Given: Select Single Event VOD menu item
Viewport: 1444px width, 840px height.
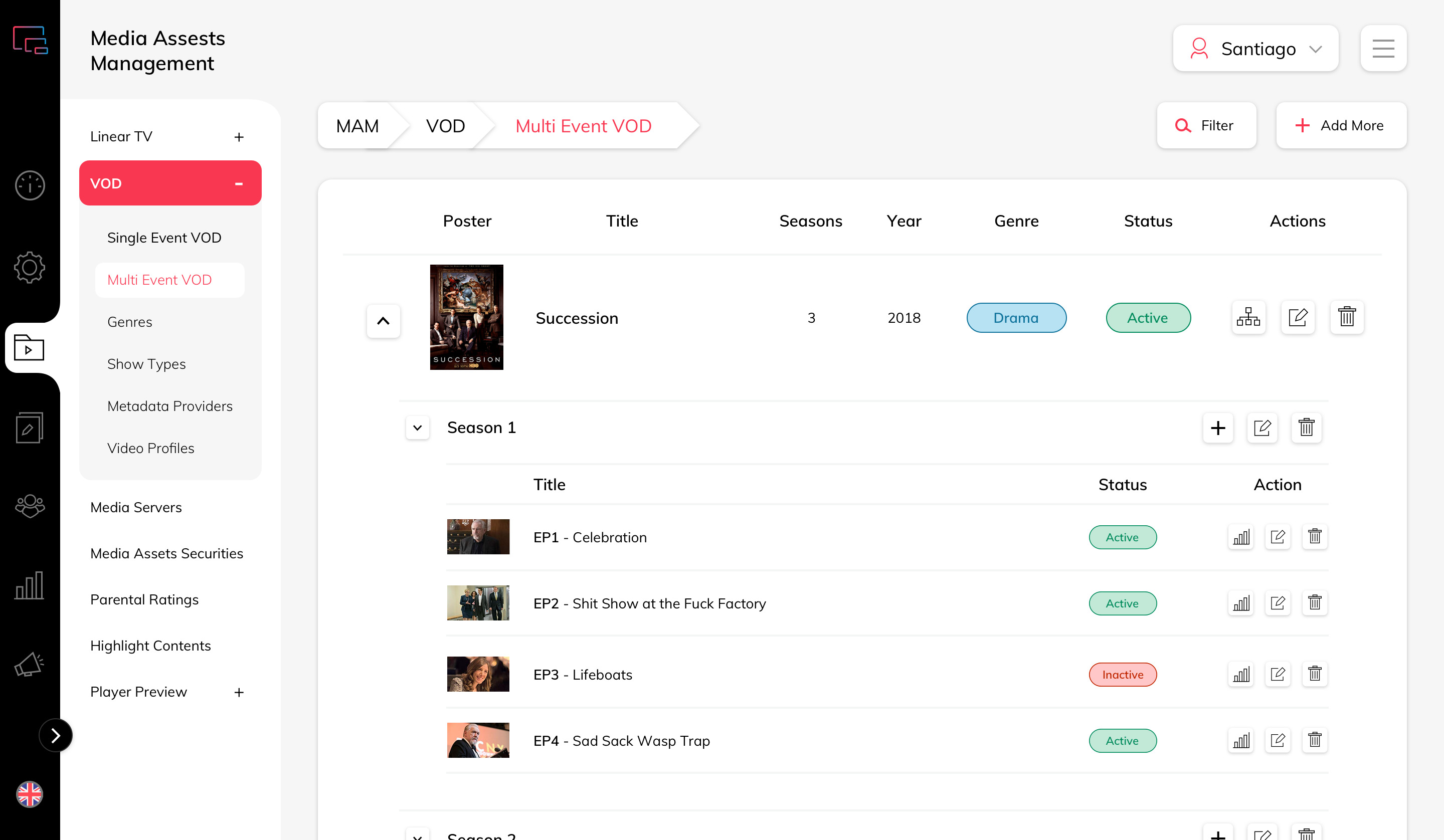Looking at the screenshot, I should (x=164, y=237).
